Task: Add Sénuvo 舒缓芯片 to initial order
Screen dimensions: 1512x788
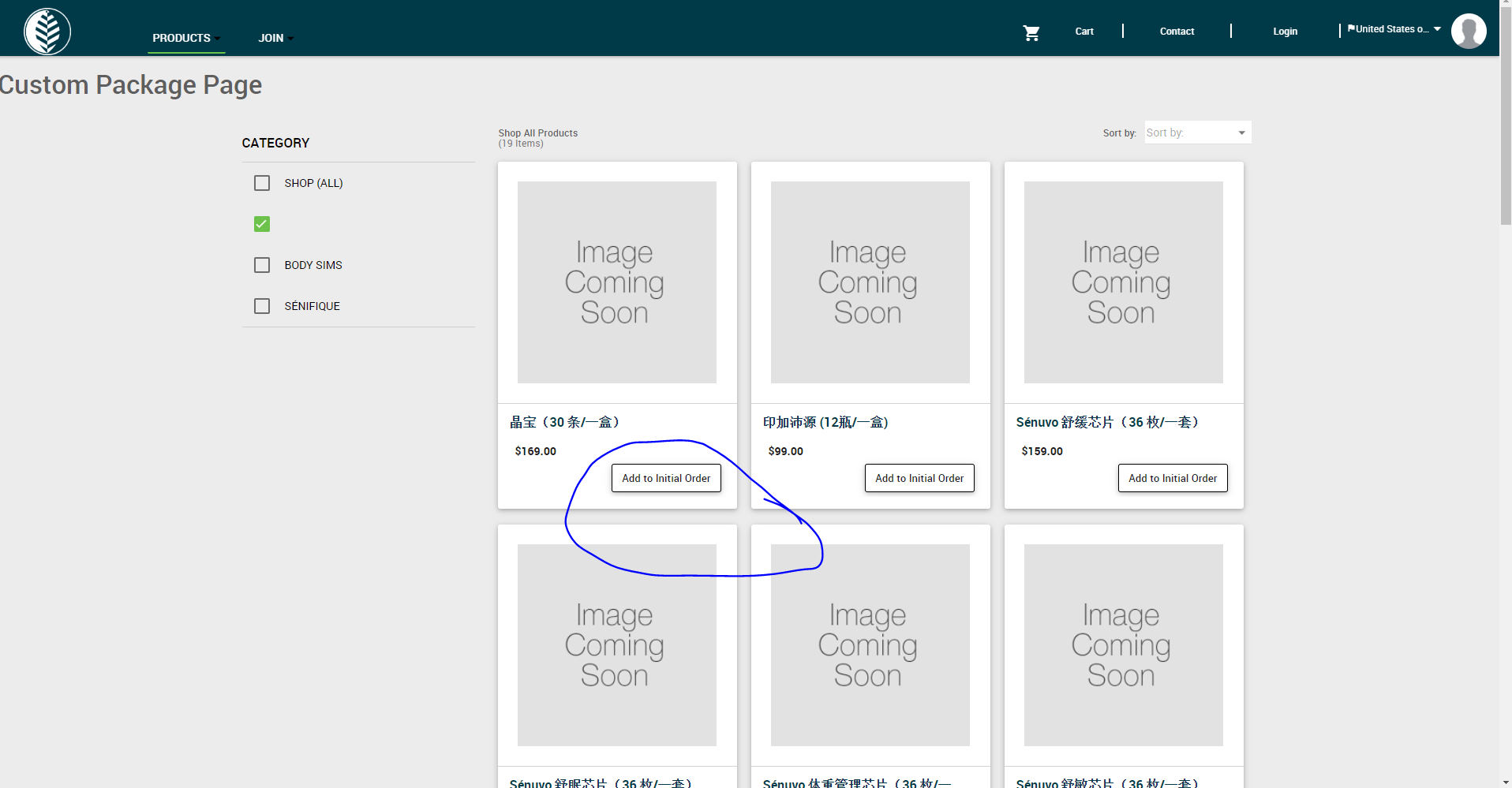Action: tap(1172, 477)
